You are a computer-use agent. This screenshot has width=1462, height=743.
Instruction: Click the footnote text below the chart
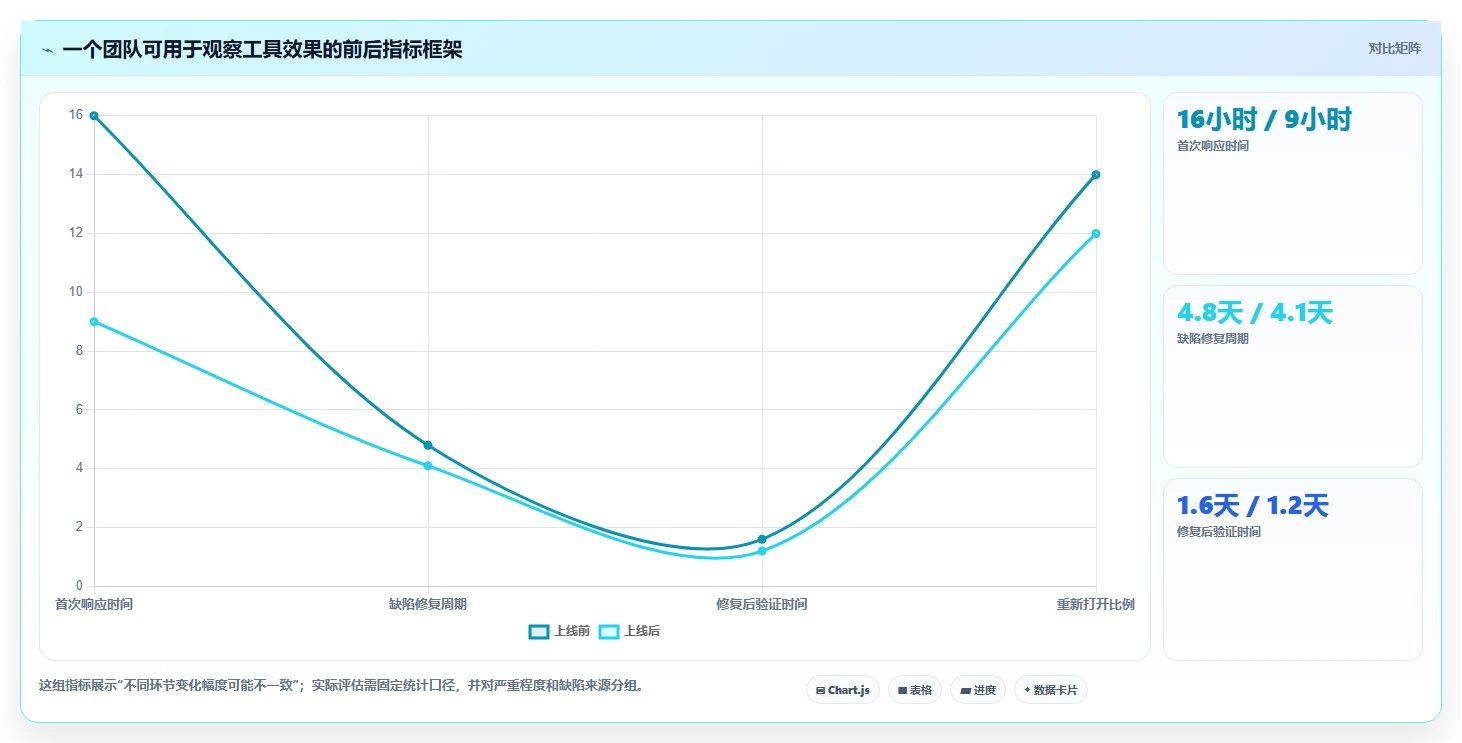click(342, 686)
